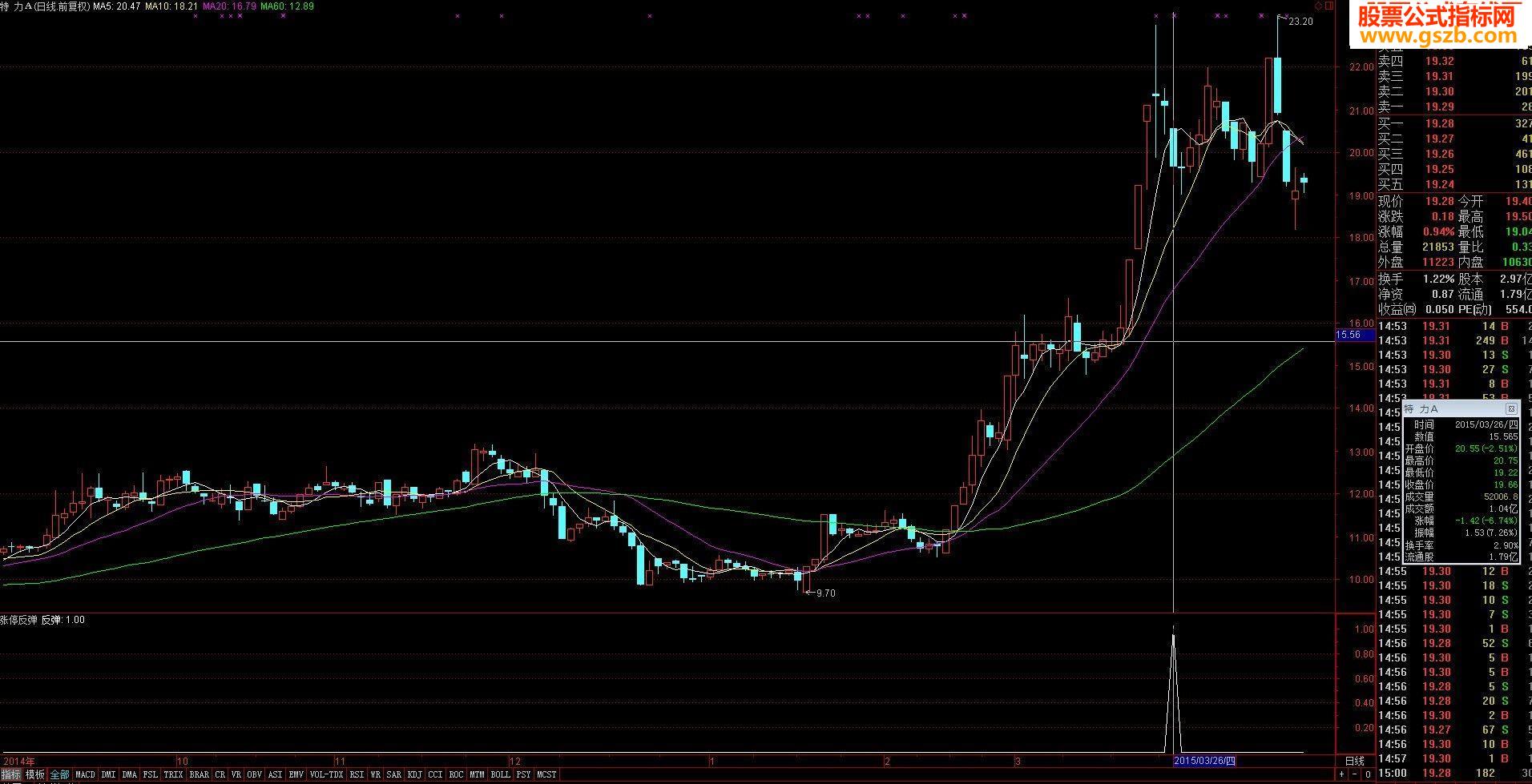Click the 23.20 high price annotation
The height and width of the screenshot is (784, 1532).
pos(1300,22)
